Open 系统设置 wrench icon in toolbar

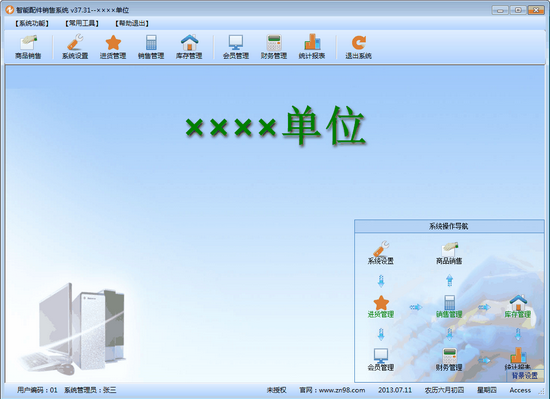pos(75,47)
